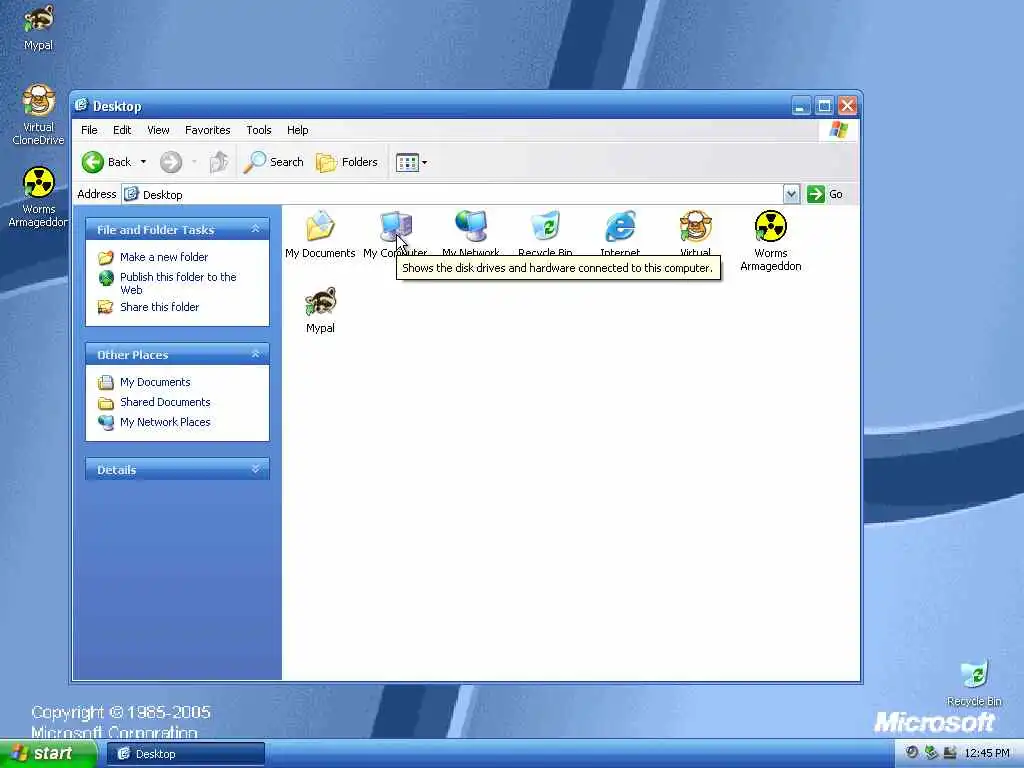The image size is (1024, 768).
Task: Click the Views toolbar icon
Action: pyautogui.click(x=407, y=162)
